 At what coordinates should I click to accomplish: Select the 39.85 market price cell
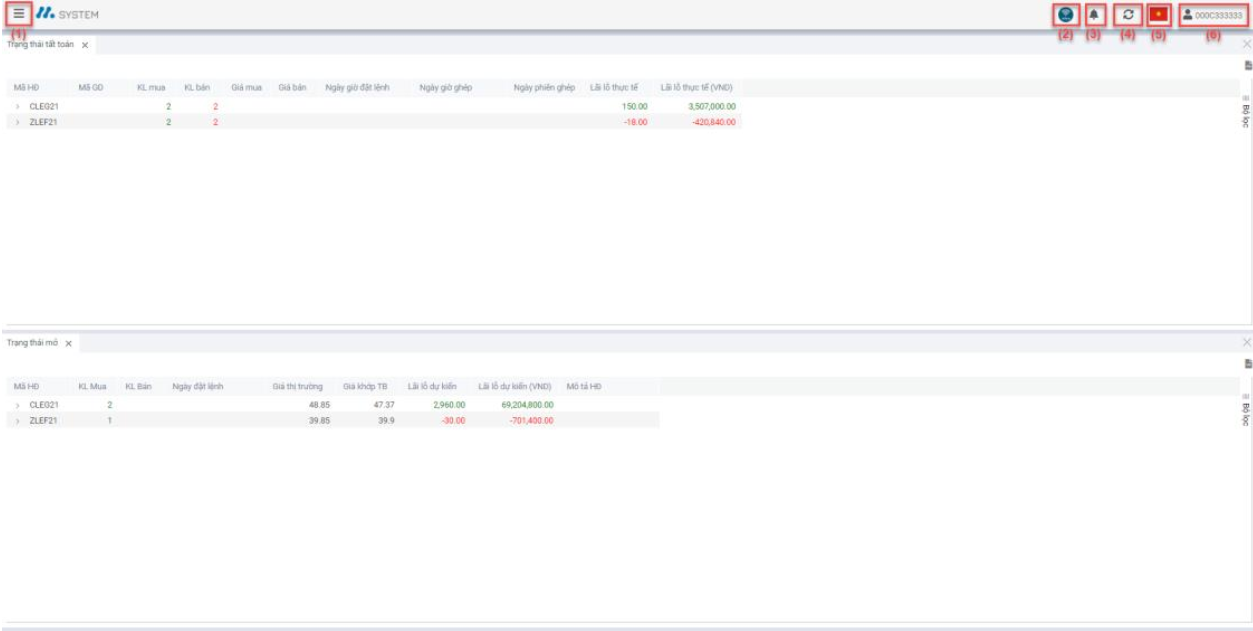click(x=319, y=421)
